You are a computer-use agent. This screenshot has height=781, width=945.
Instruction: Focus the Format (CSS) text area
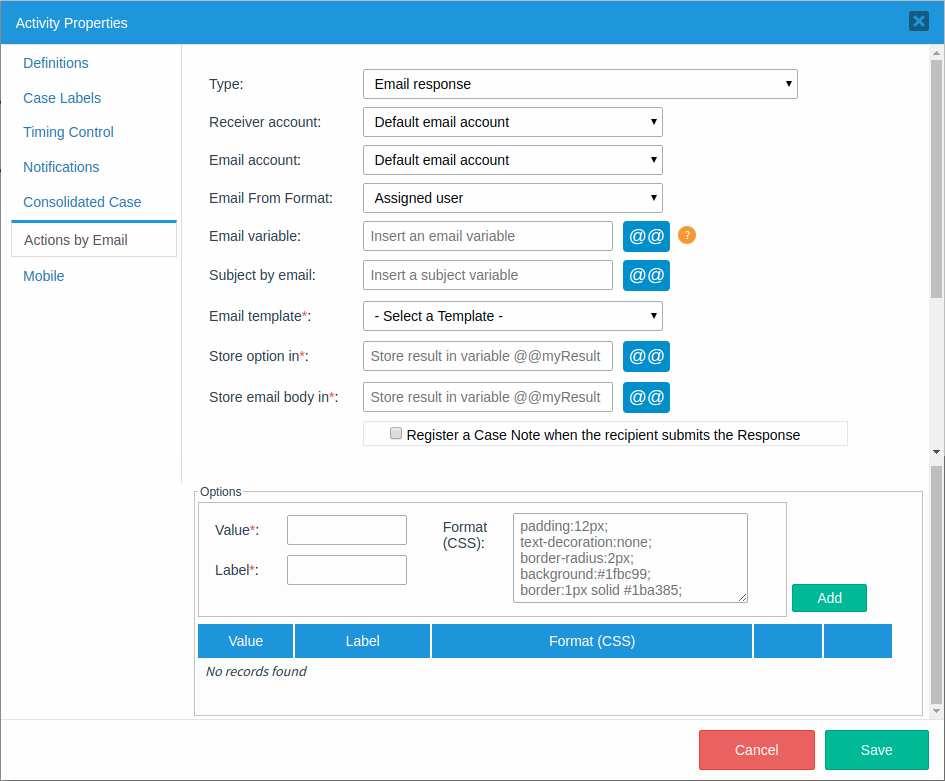630,558
